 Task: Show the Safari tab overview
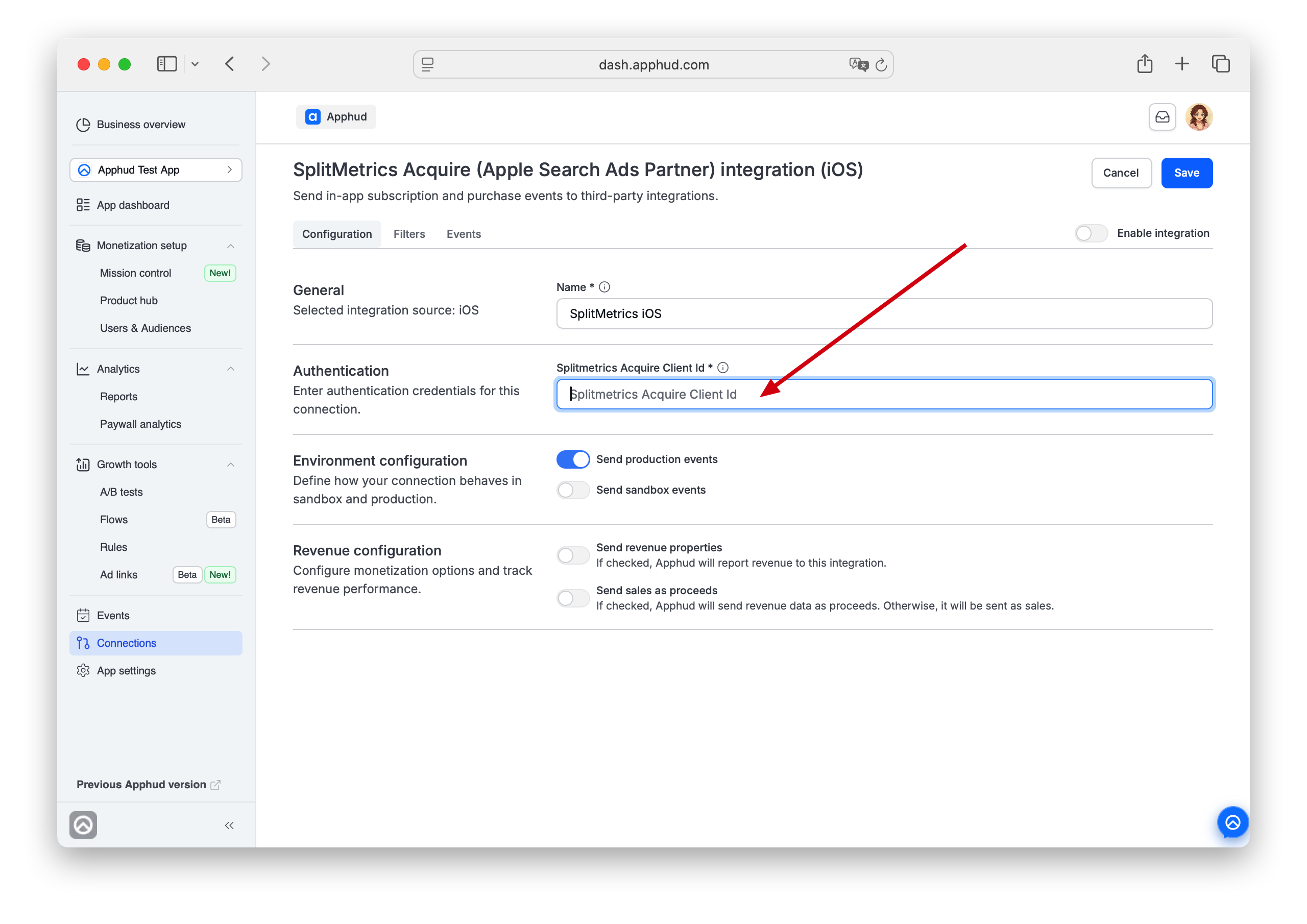coord(1221,64)
